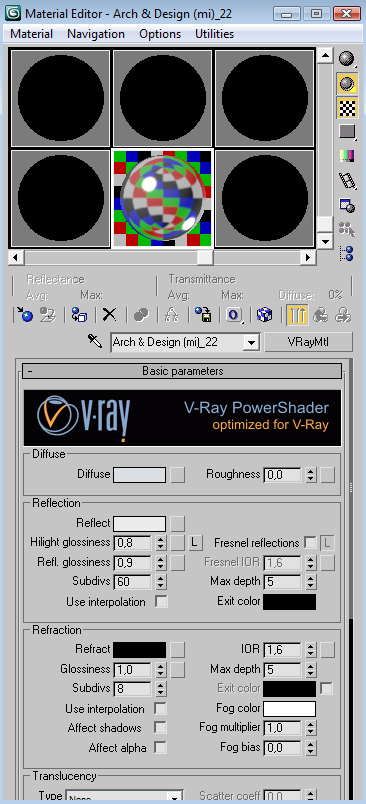The width and height of the screenshot is (366, 804).
Task: Click the Material/Map Navigator icon
Action: pyautogui.click(x=348, y=253)
